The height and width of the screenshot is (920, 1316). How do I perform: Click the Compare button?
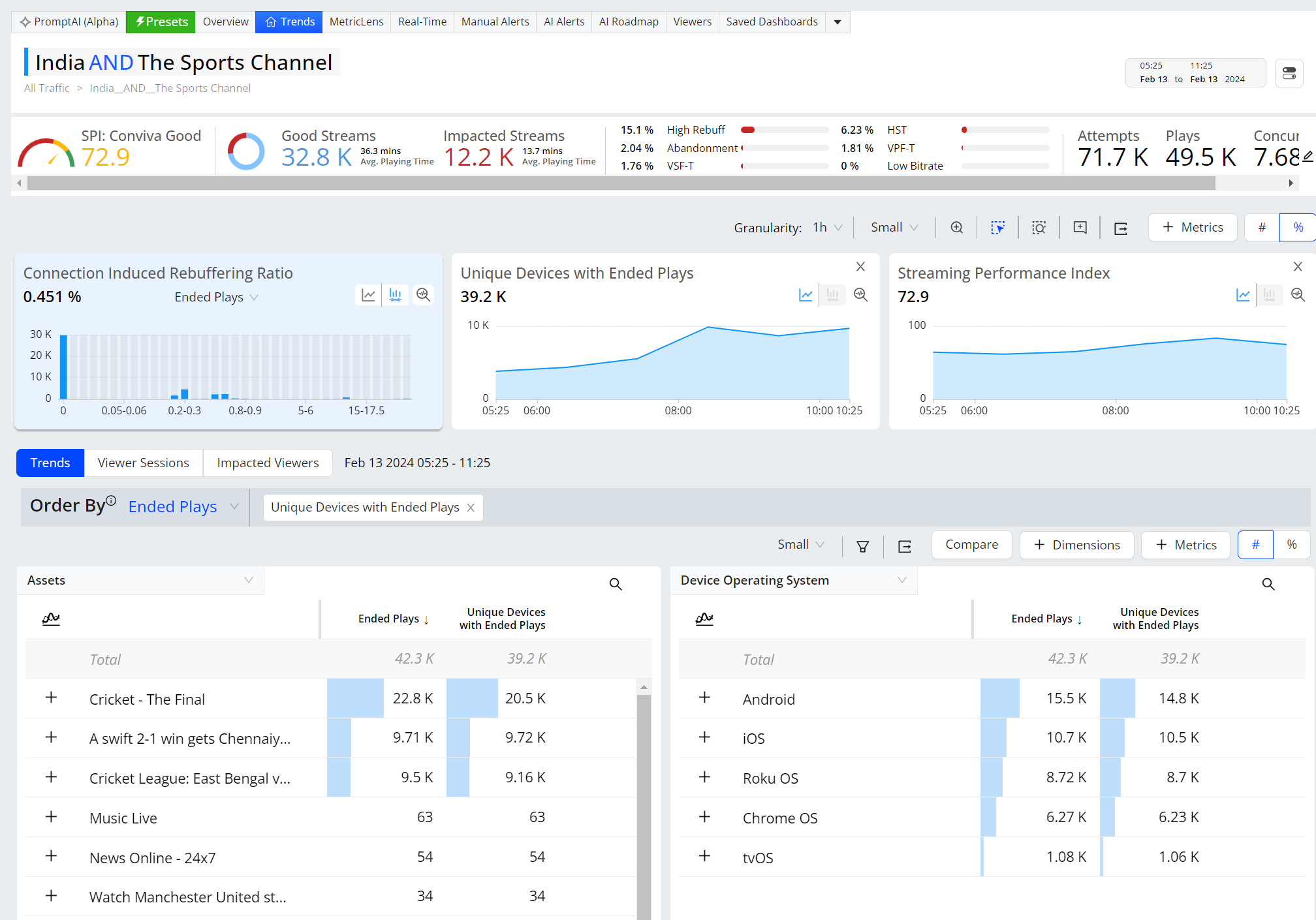[x=971, y=545]
